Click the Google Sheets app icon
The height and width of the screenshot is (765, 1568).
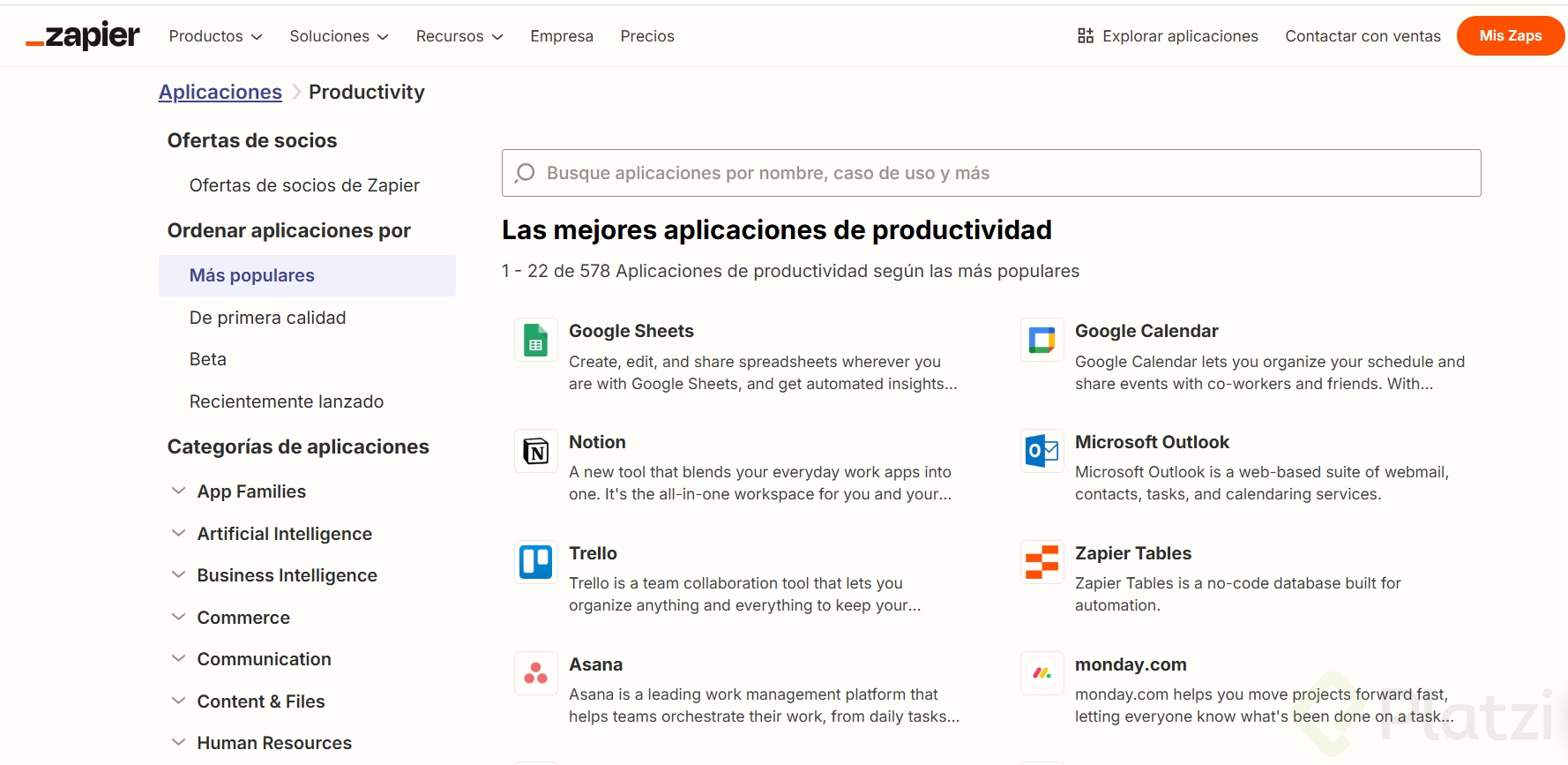click(536, 340)
